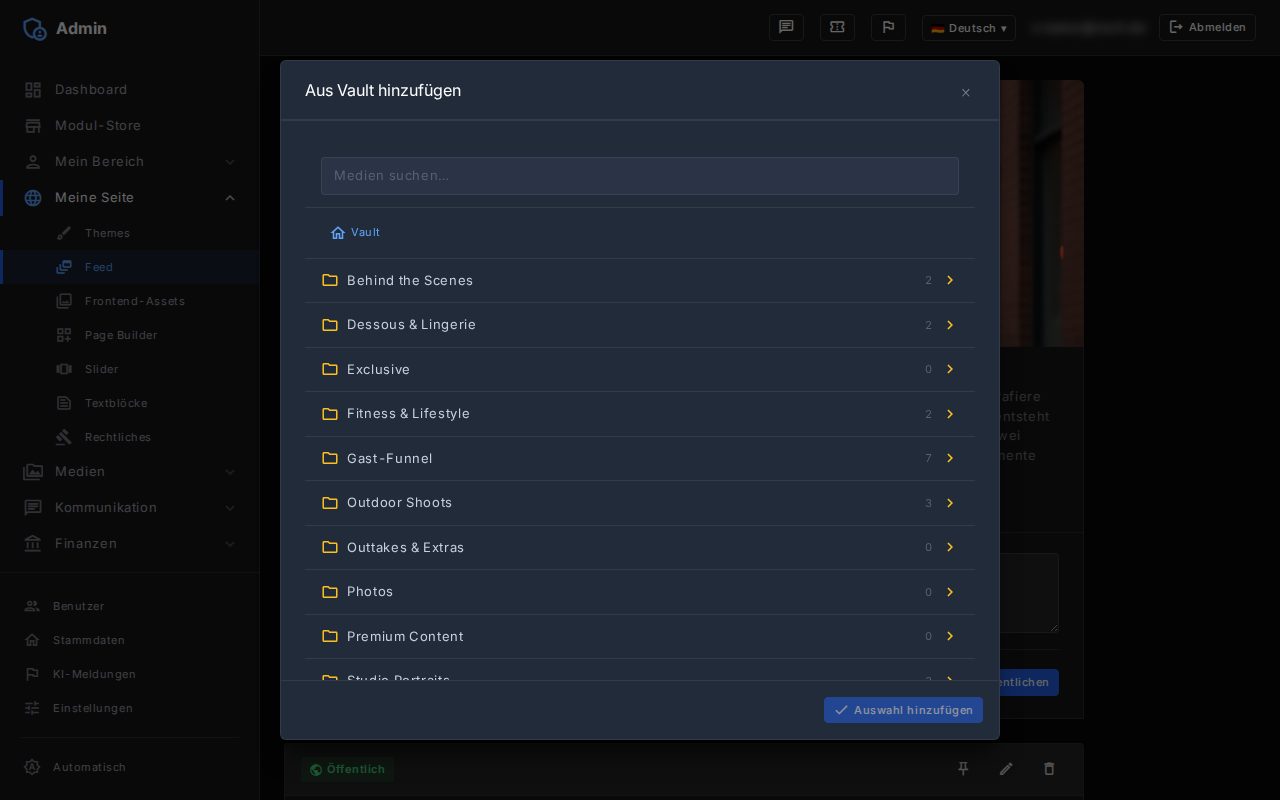Open the Fitness & Lifestyle folder
Viewport: 1280px width, 800px height.
pos(640,414)
